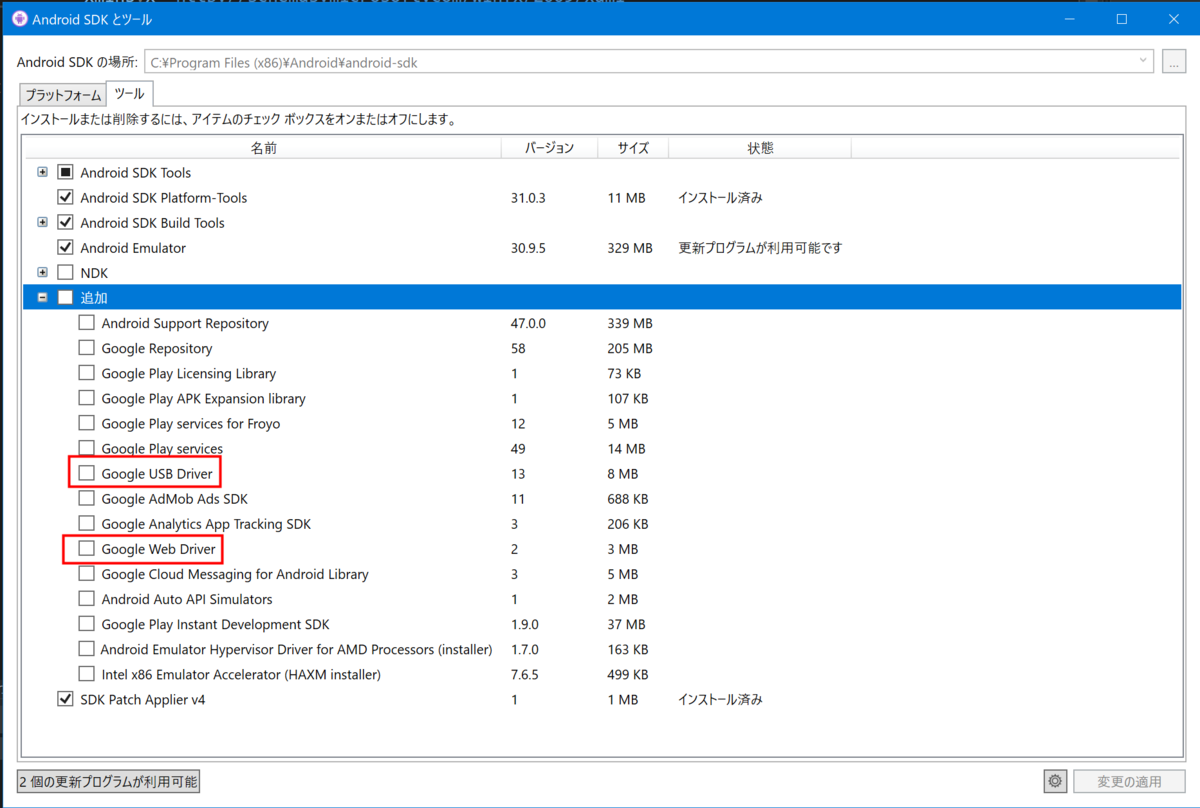This screenshot has height=808, width=1200.
Task: Click the gear settings icon near Apply
Action: point(1054,781)
